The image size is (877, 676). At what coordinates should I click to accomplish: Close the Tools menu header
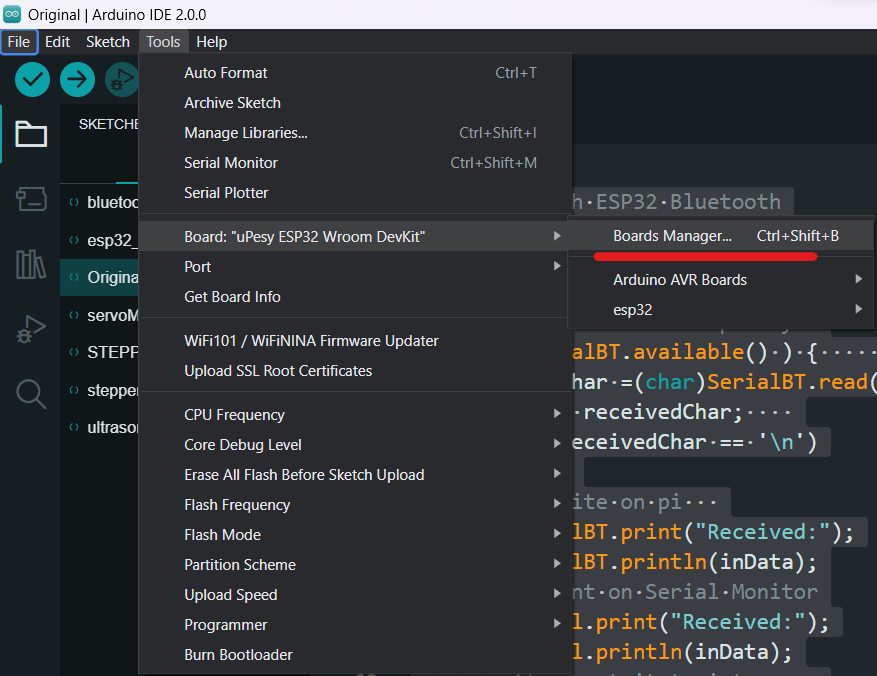pyautogui.click(x=163, y=42)
